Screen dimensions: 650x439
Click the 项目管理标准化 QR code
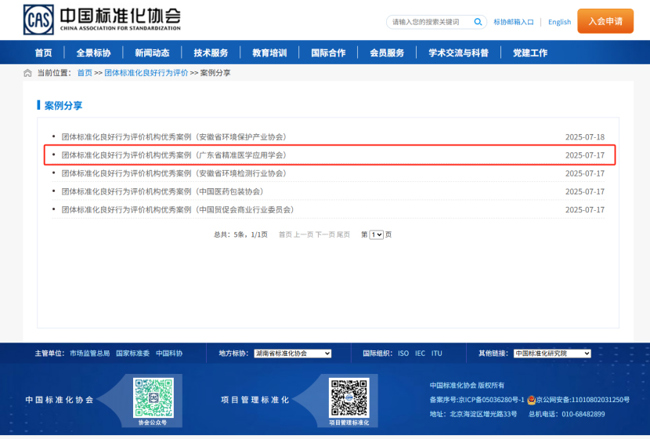349,397
